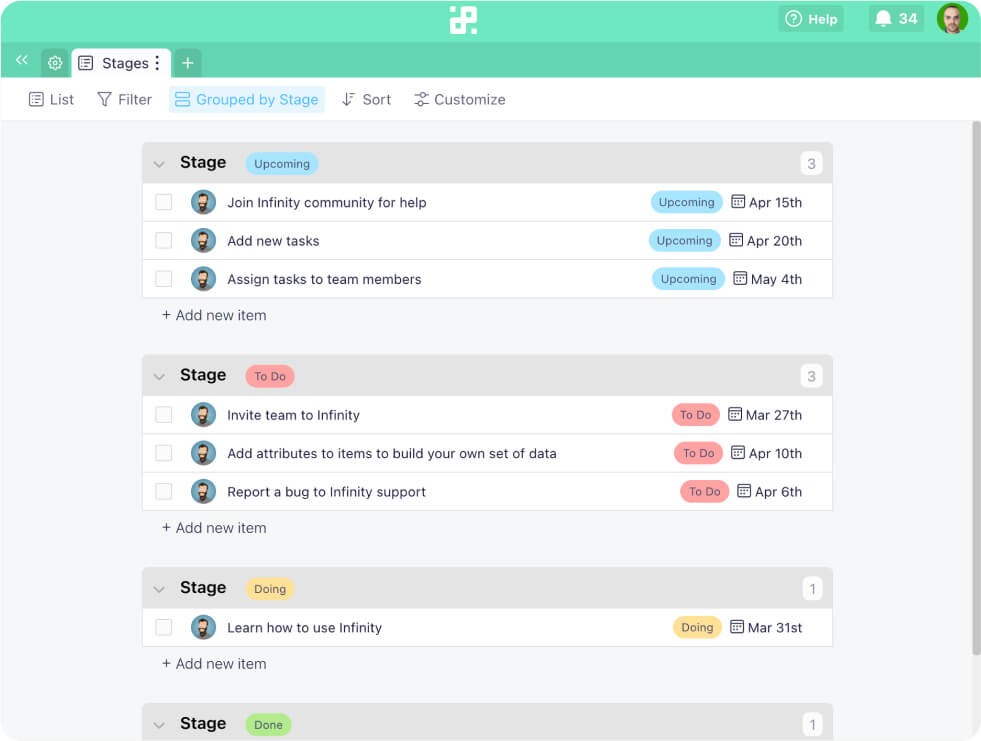981x741 pixels.
Task: Tick checkbox for 'Invite team to Infinity'
Action: tap(164, 415)
